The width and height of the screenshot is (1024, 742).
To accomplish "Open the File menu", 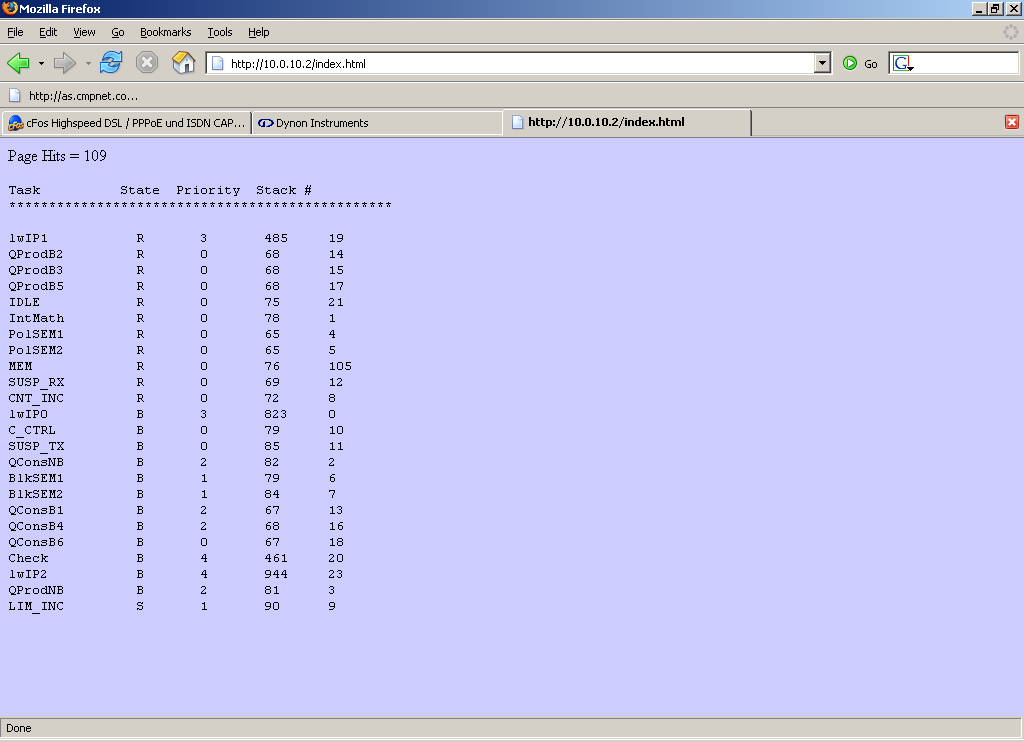I will click(15, 32).
